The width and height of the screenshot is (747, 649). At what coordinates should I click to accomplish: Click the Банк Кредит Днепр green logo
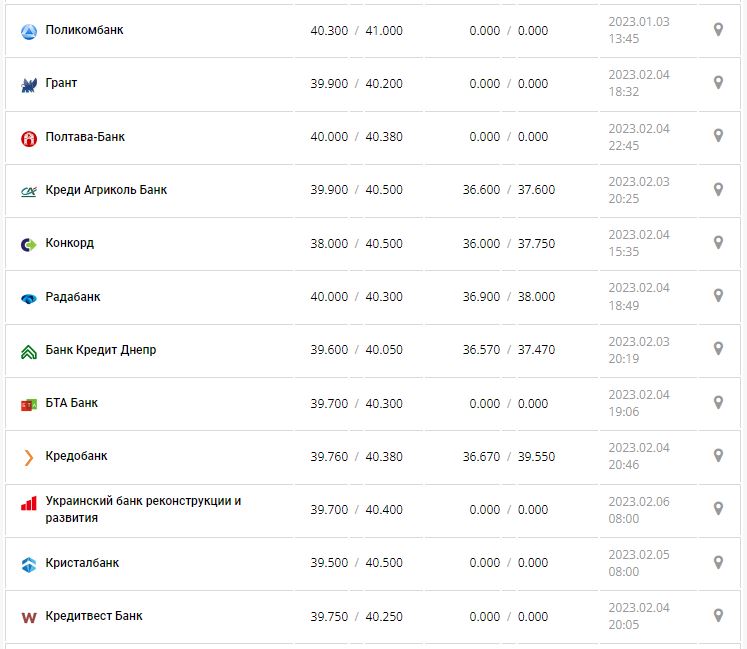pyautogui.click(x=28, y=351)
